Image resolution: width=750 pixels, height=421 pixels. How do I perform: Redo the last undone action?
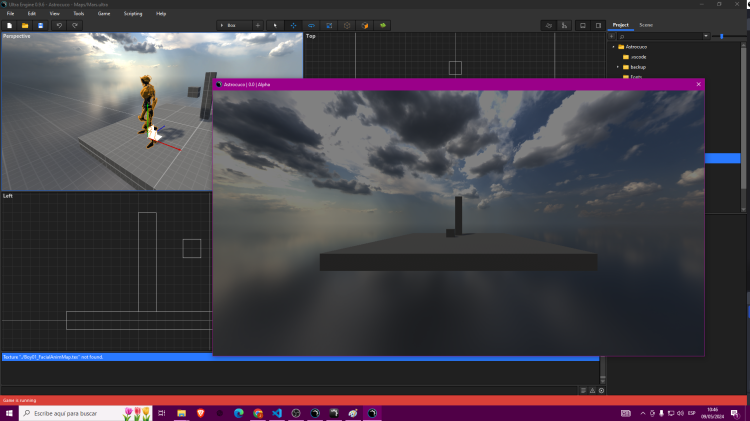pyautogui.click(x=75, y=25)
